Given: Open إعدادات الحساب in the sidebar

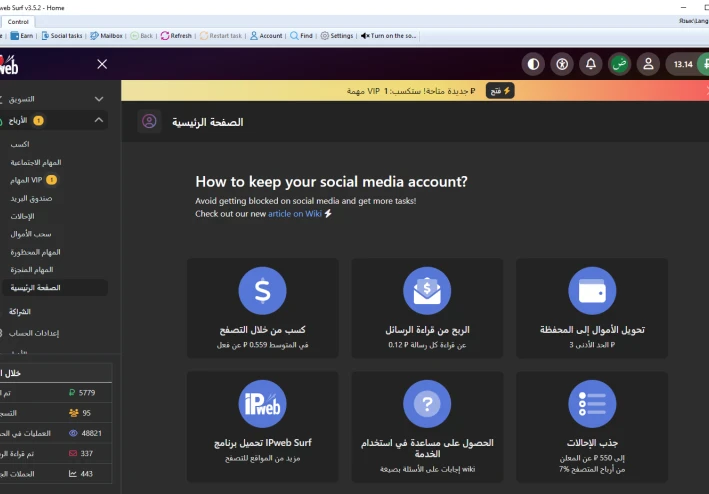Looking at the screenshot, I should pyautogui.click(x=34, y=333).
